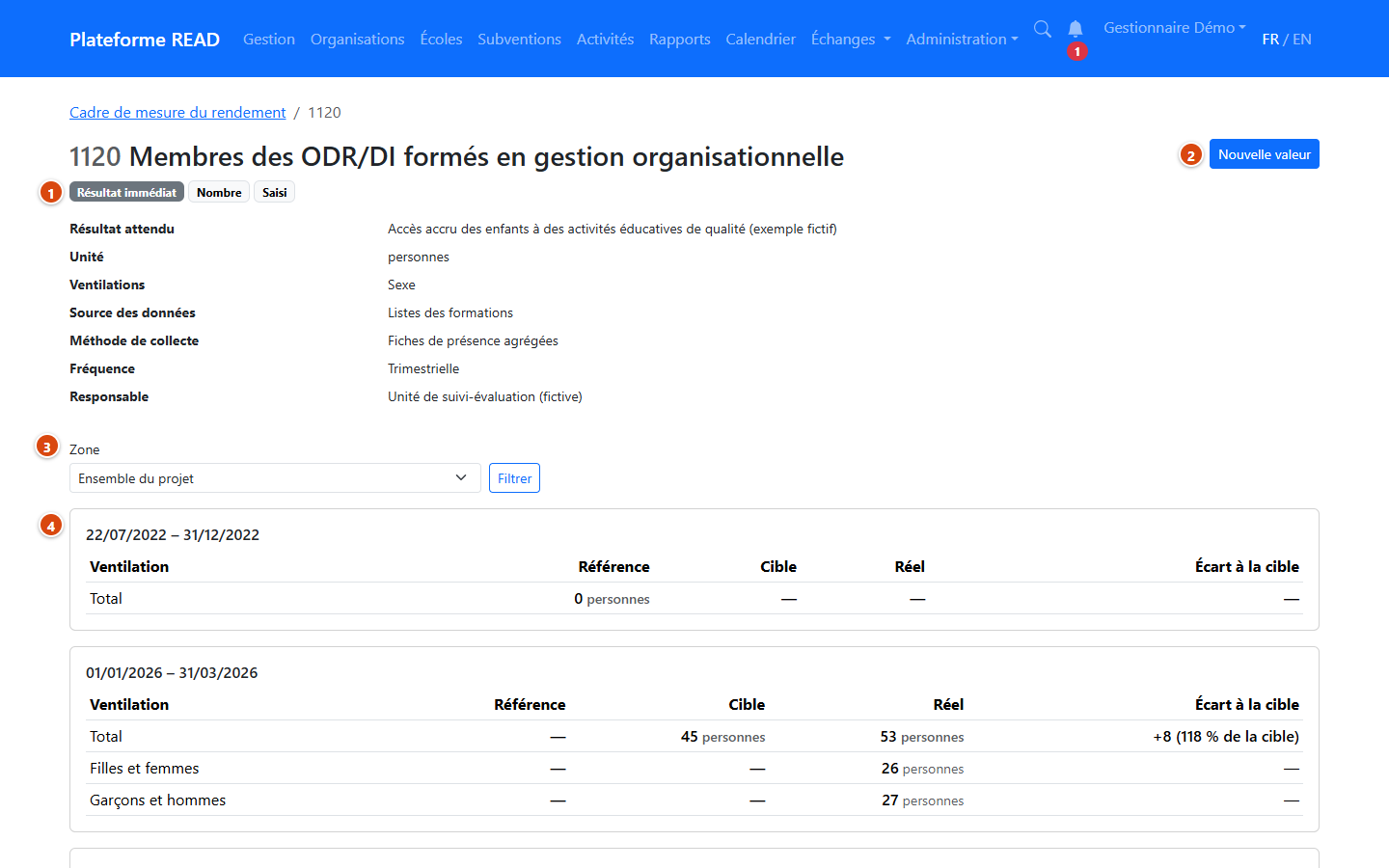Screen dimensions: 1389x868
Task: Switch language to FR
Action: 1270,40
